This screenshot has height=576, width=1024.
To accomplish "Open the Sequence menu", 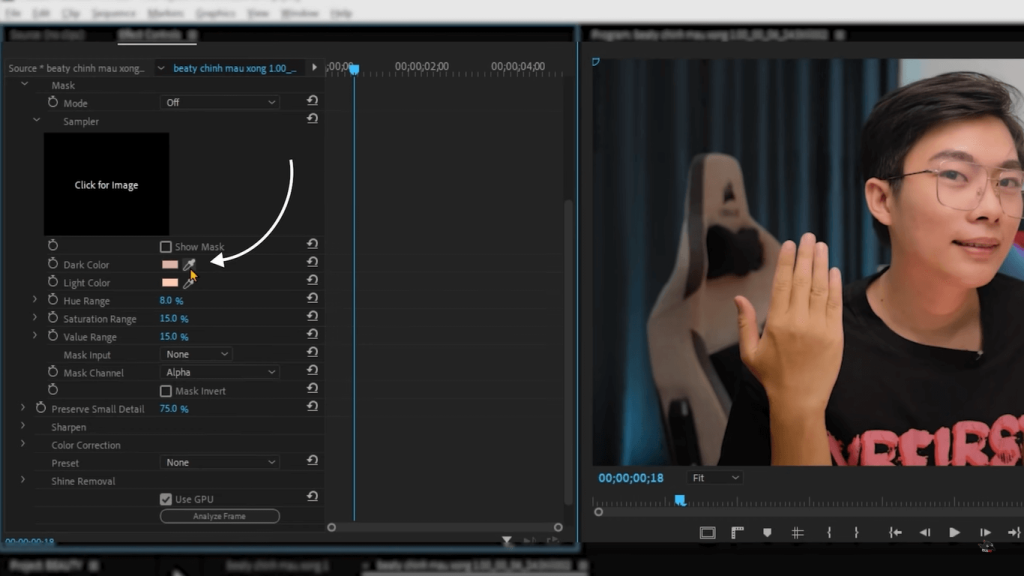I will 113,13.
